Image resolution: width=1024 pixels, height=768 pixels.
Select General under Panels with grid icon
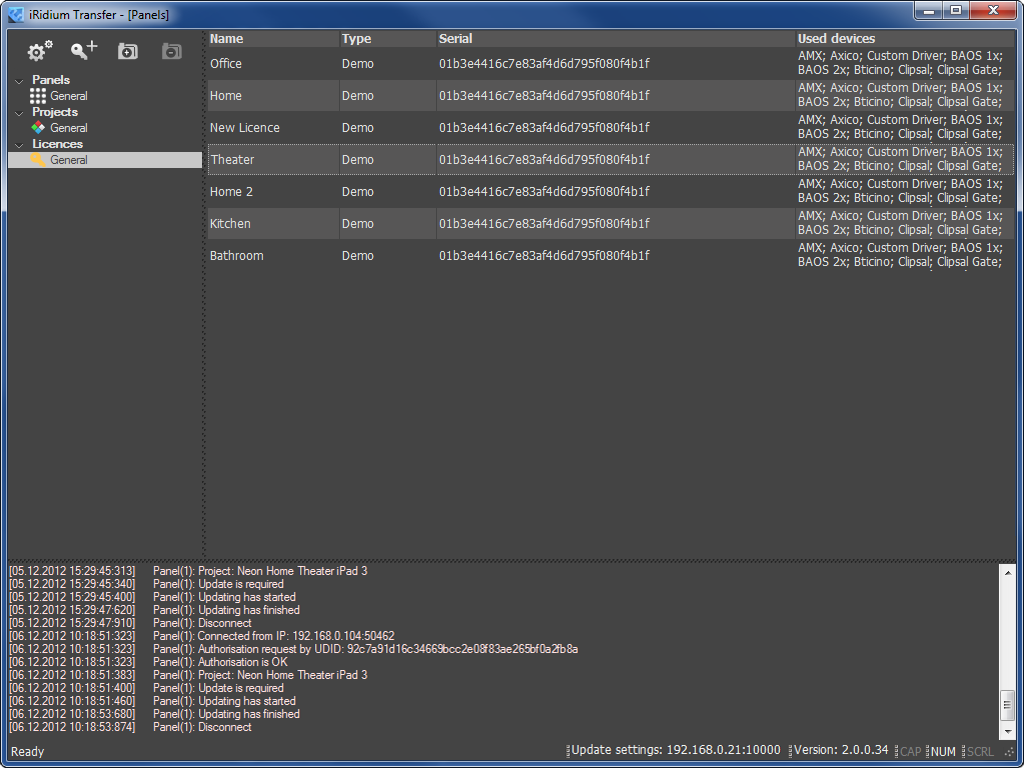point(68,96)
